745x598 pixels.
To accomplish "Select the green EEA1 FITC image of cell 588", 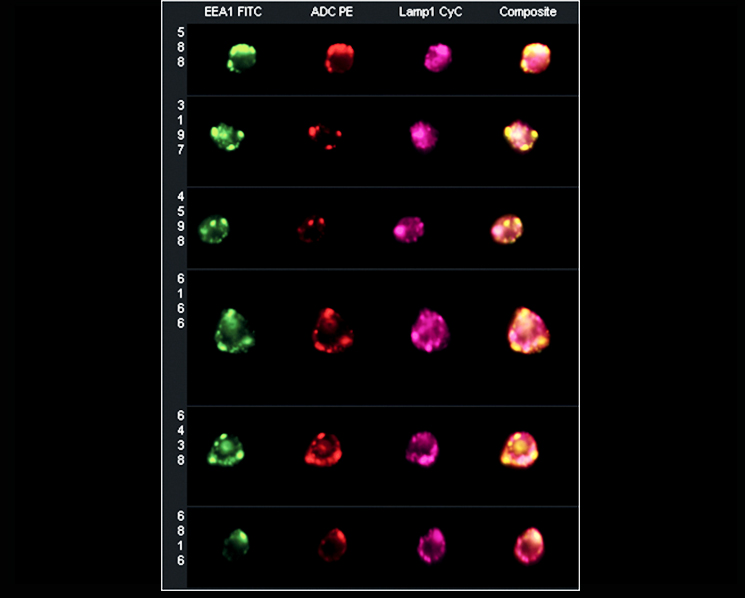I will (x=241, y=57).
